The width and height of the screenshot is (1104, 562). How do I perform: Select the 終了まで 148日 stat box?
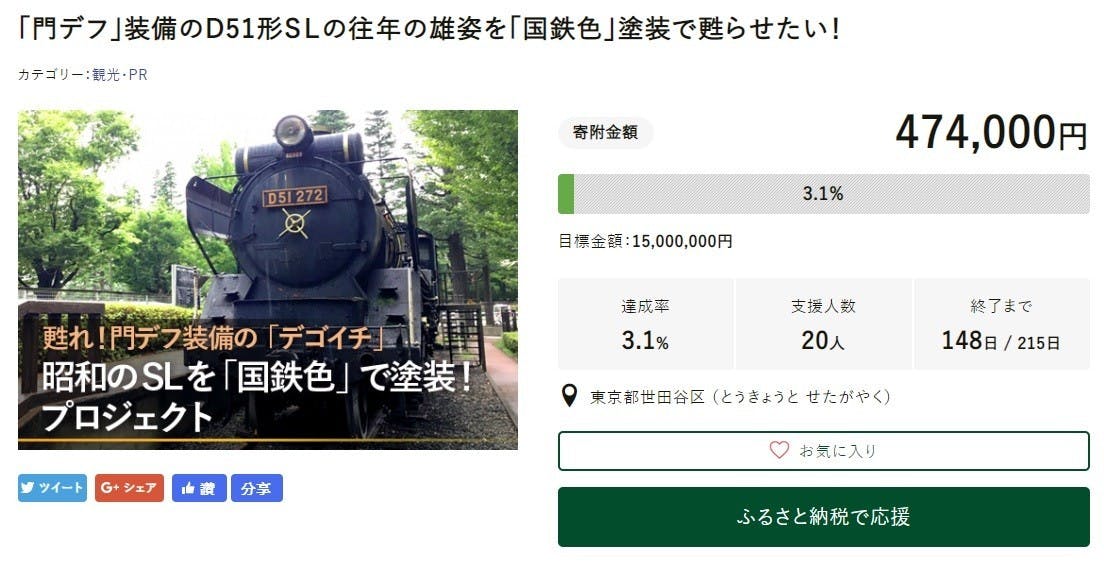1000,325
